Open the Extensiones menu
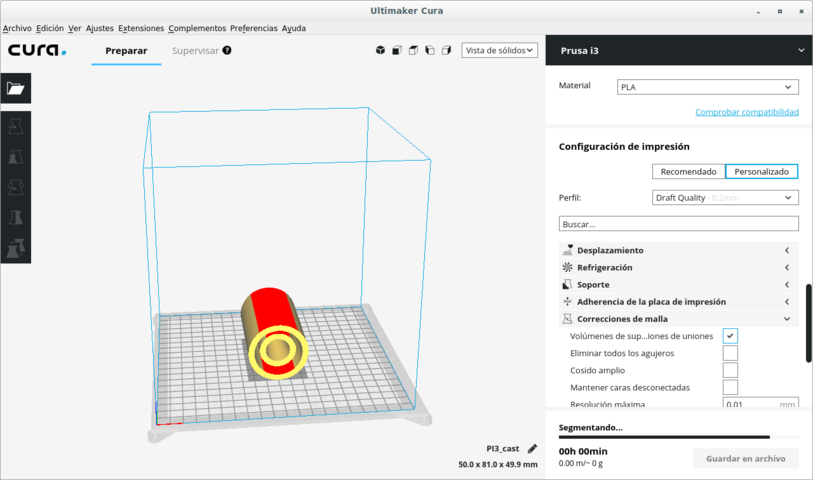Viewport: 813px width, 480px height. 141,28
